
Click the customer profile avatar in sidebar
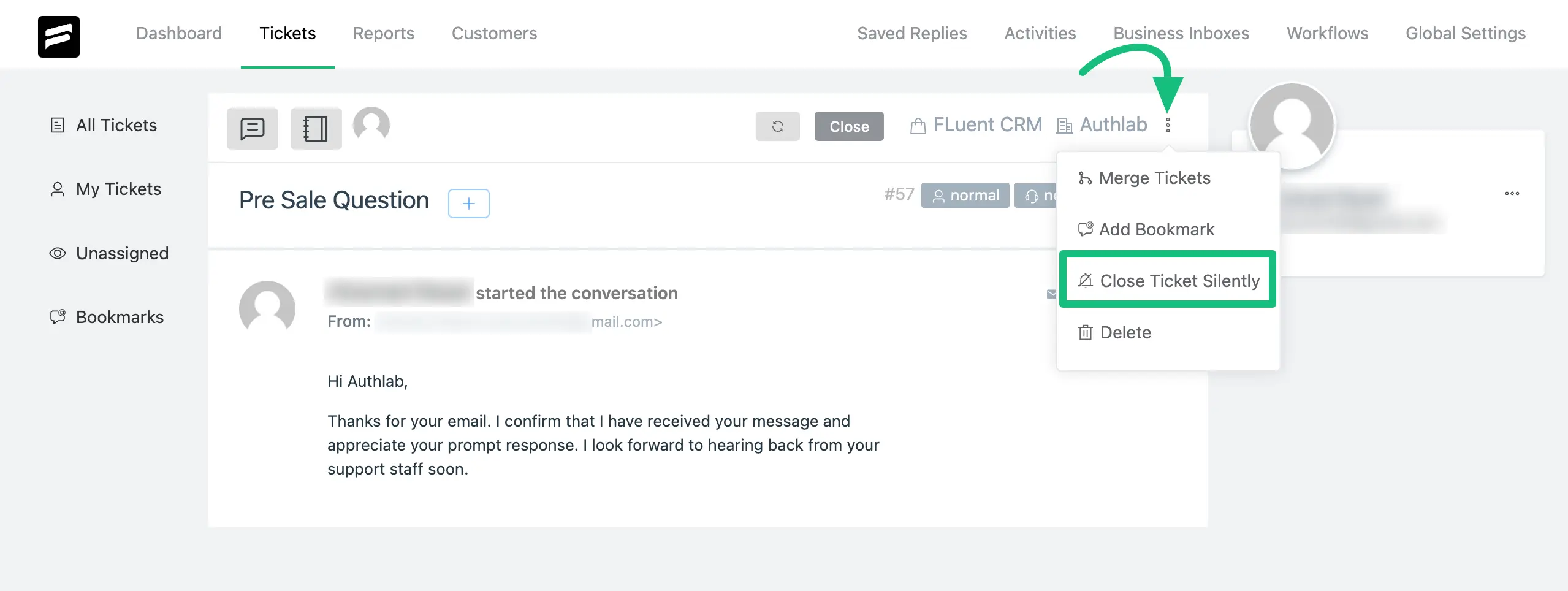[1292, 125]
